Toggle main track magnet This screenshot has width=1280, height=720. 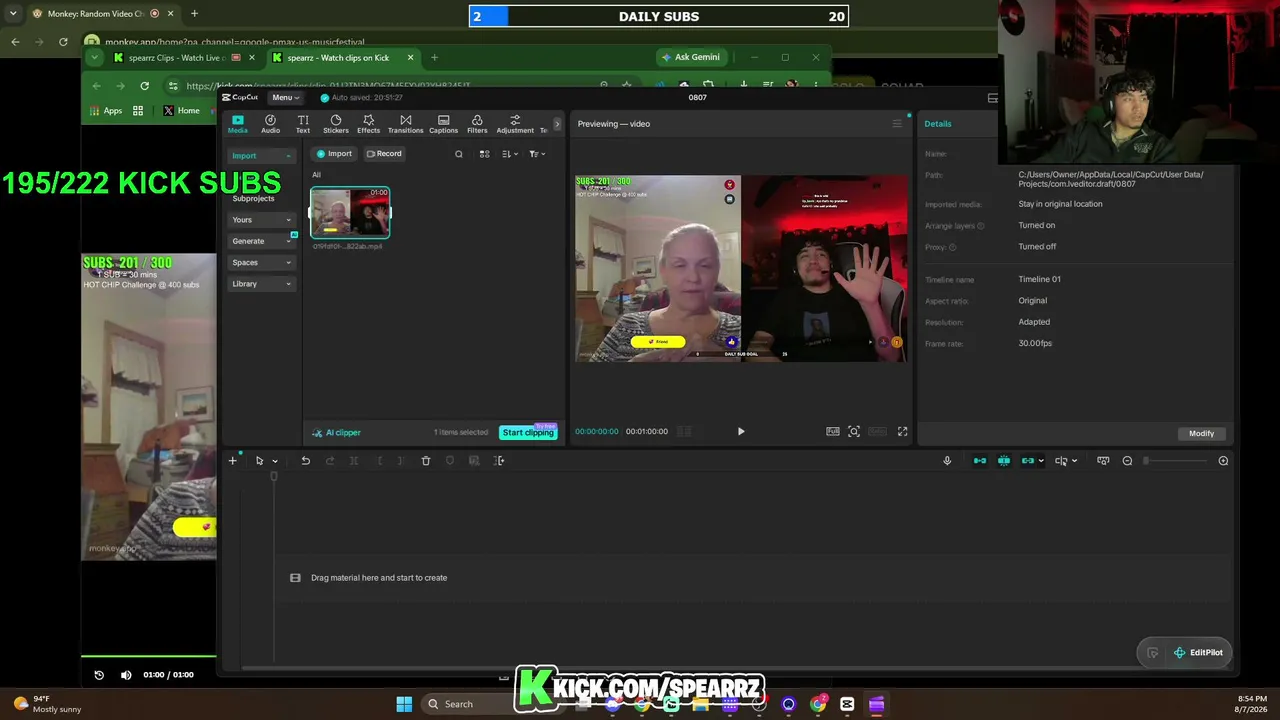coord(980,461)
